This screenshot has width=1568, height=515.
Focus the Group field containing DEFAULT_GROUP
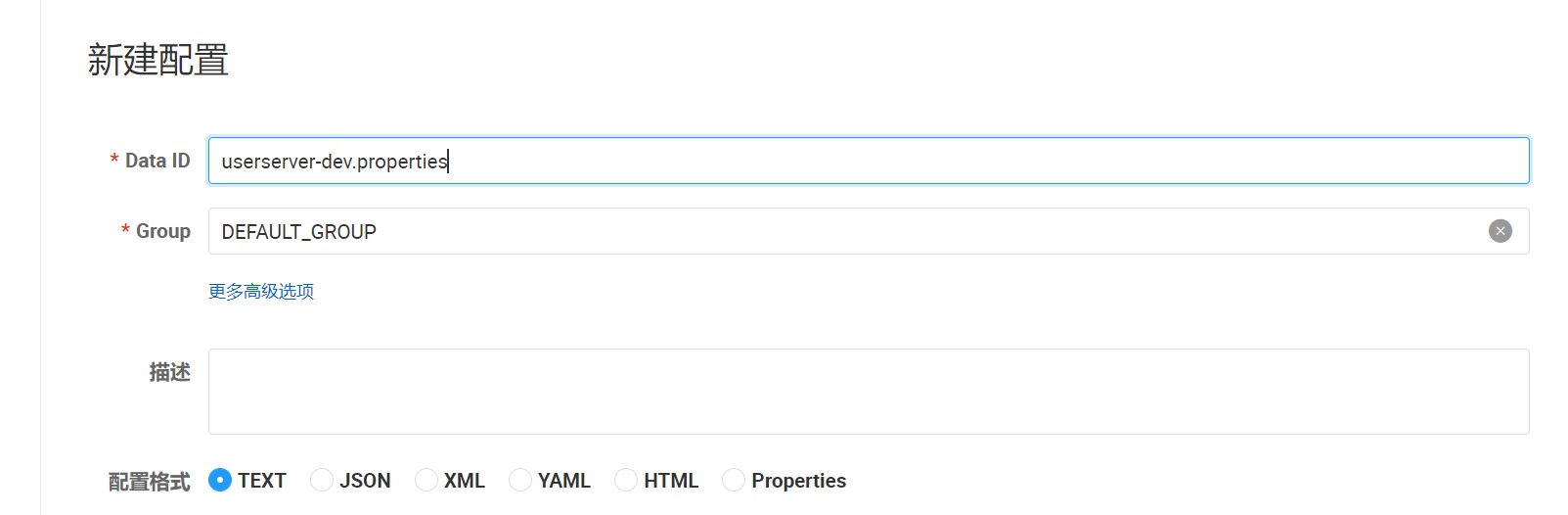click(841, 231)
